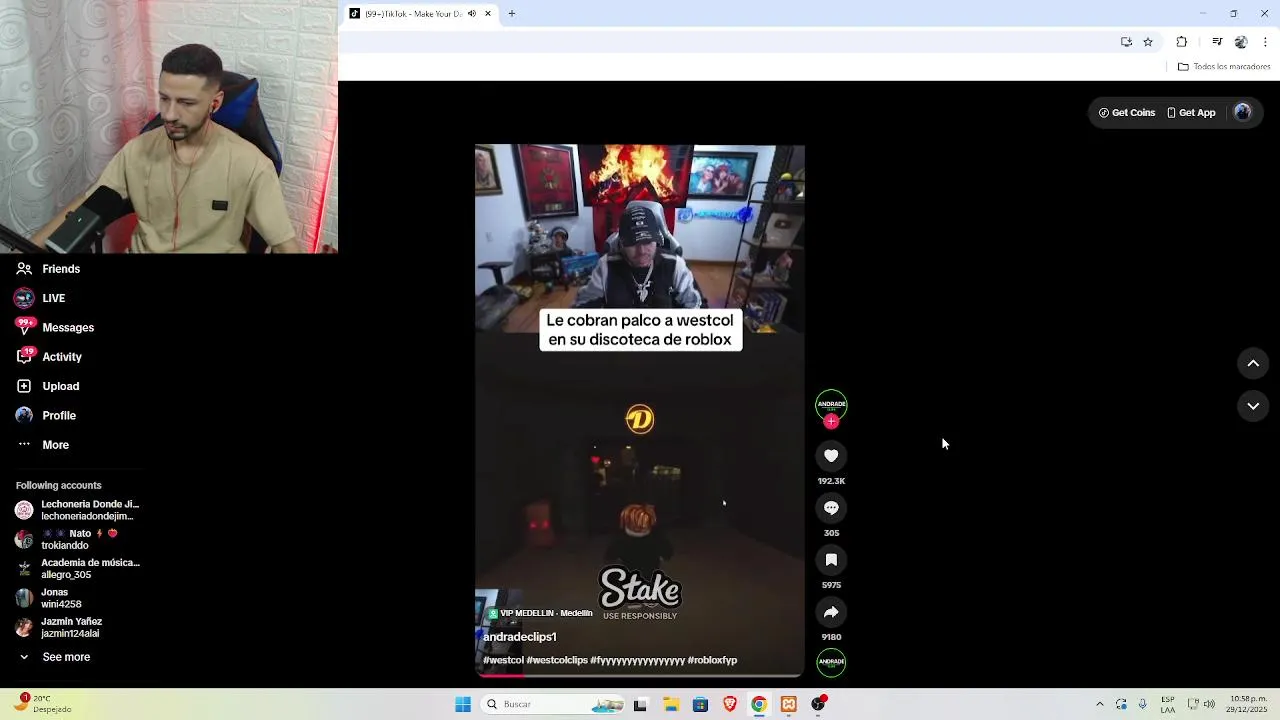Click Get App button
The width and height of the screenshot is (1280, 720).
[x=1191, y=113]
